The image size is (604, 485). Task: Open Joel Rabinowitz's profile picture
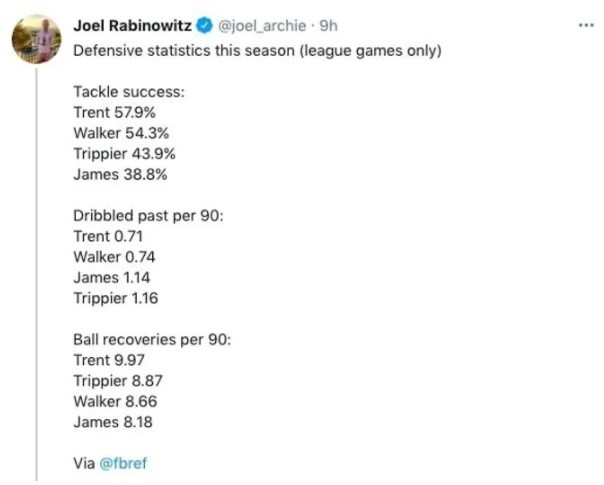click(x=37, y=45)
